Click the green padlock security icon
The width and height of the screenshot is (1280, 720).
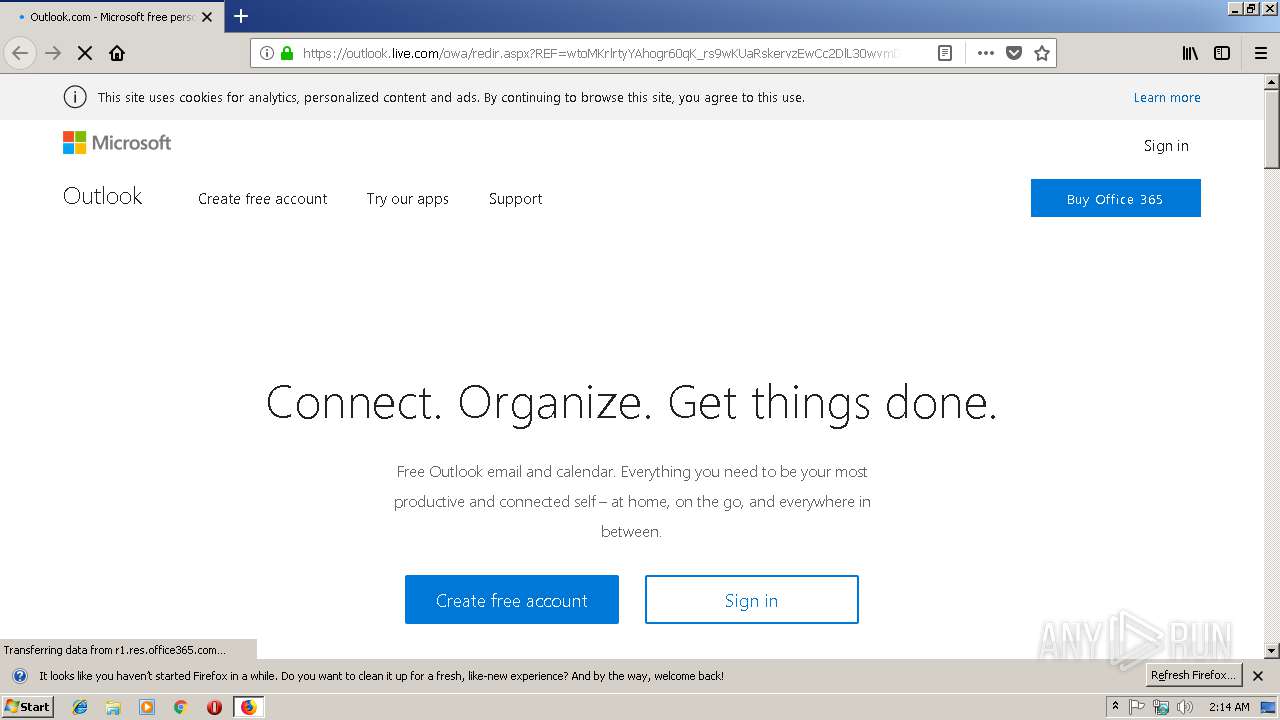tap(287, 53)
